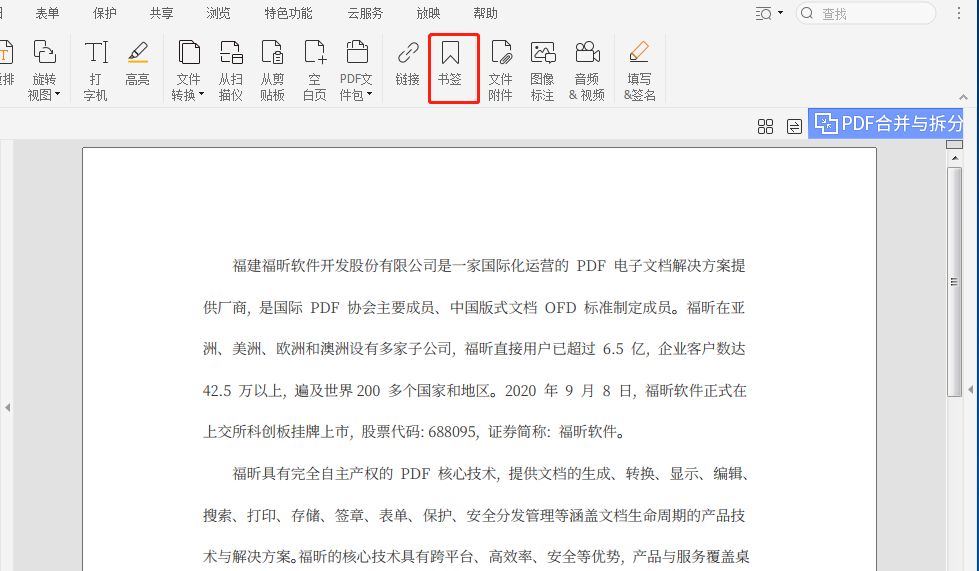Click the vertical scrollbar thumb

[x=954, y=282]
